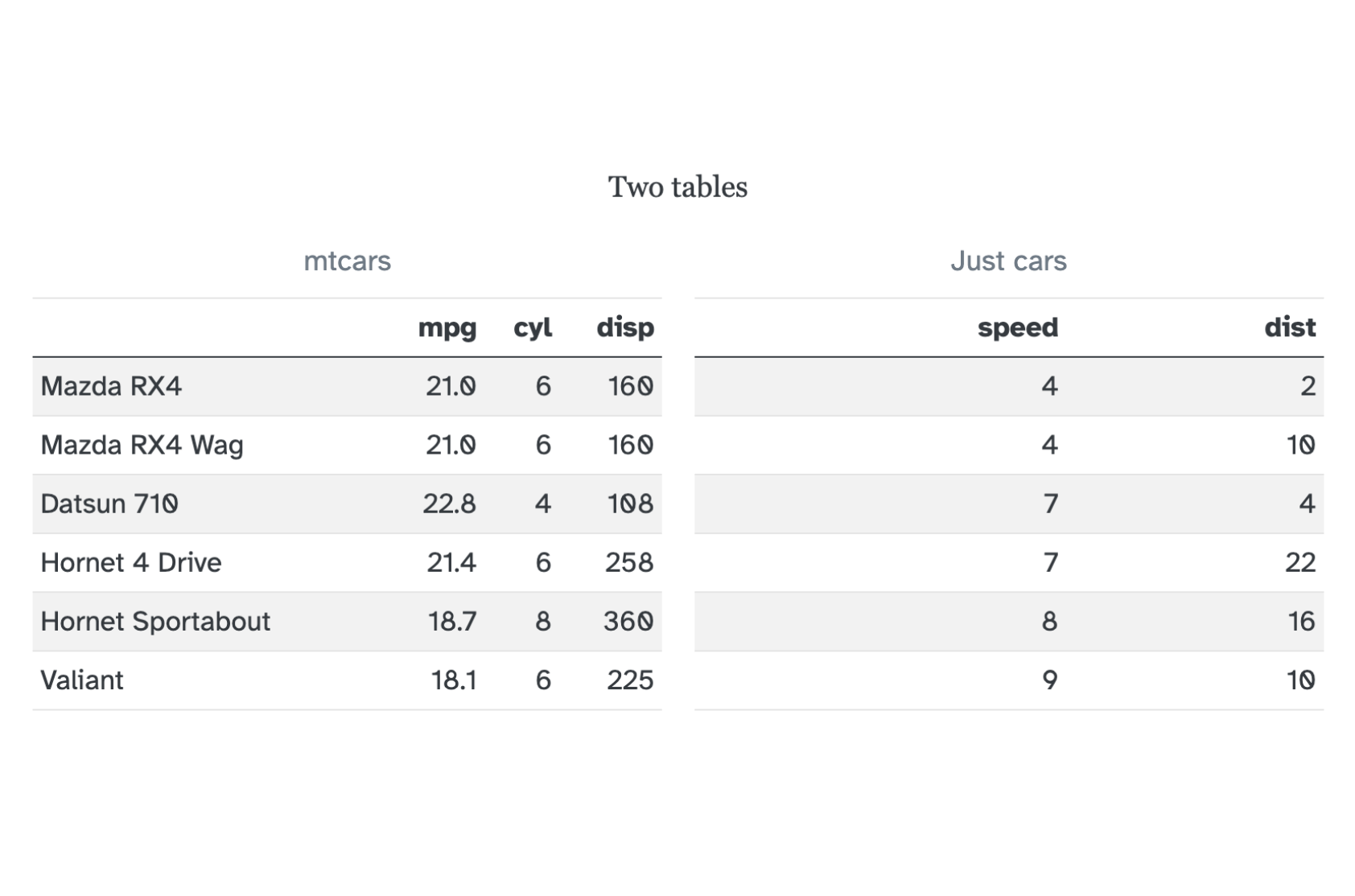Click the 22.8 mpg cell

pyautogui.click(x=449, y=504)
